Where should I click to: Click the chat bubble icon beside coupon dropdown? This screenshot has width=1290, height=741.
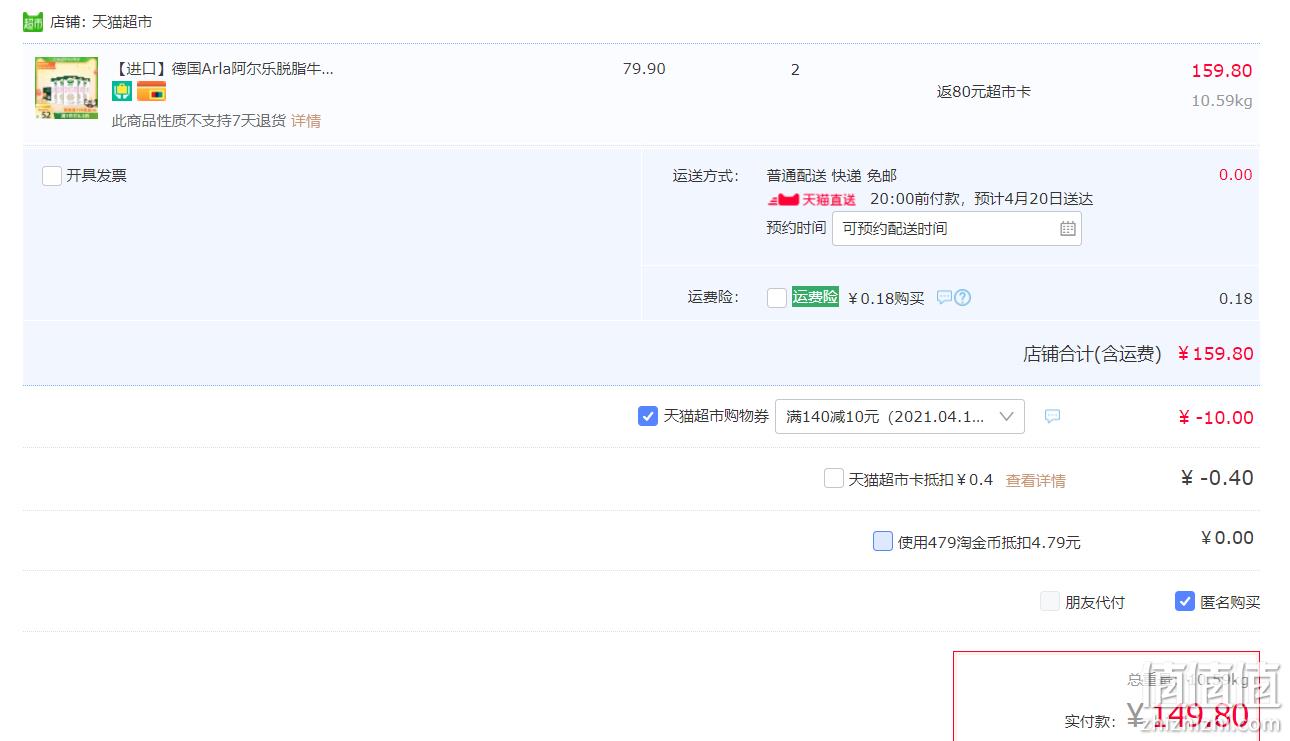tap(1052, 416)
